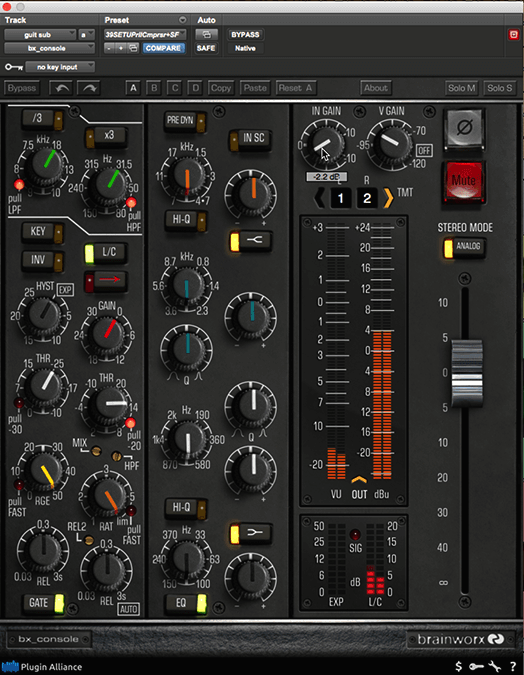Disable the L/C compressor switch
The image size is (524, 675).
click(x=105, y=253)
